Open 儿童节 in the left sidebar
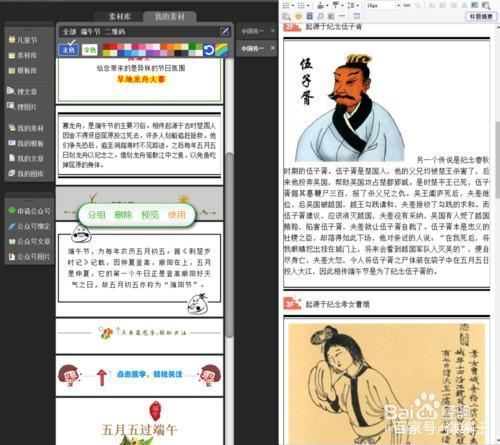Image resolution: width=500 pixels, height=445 pixels. tap(23, 40)
